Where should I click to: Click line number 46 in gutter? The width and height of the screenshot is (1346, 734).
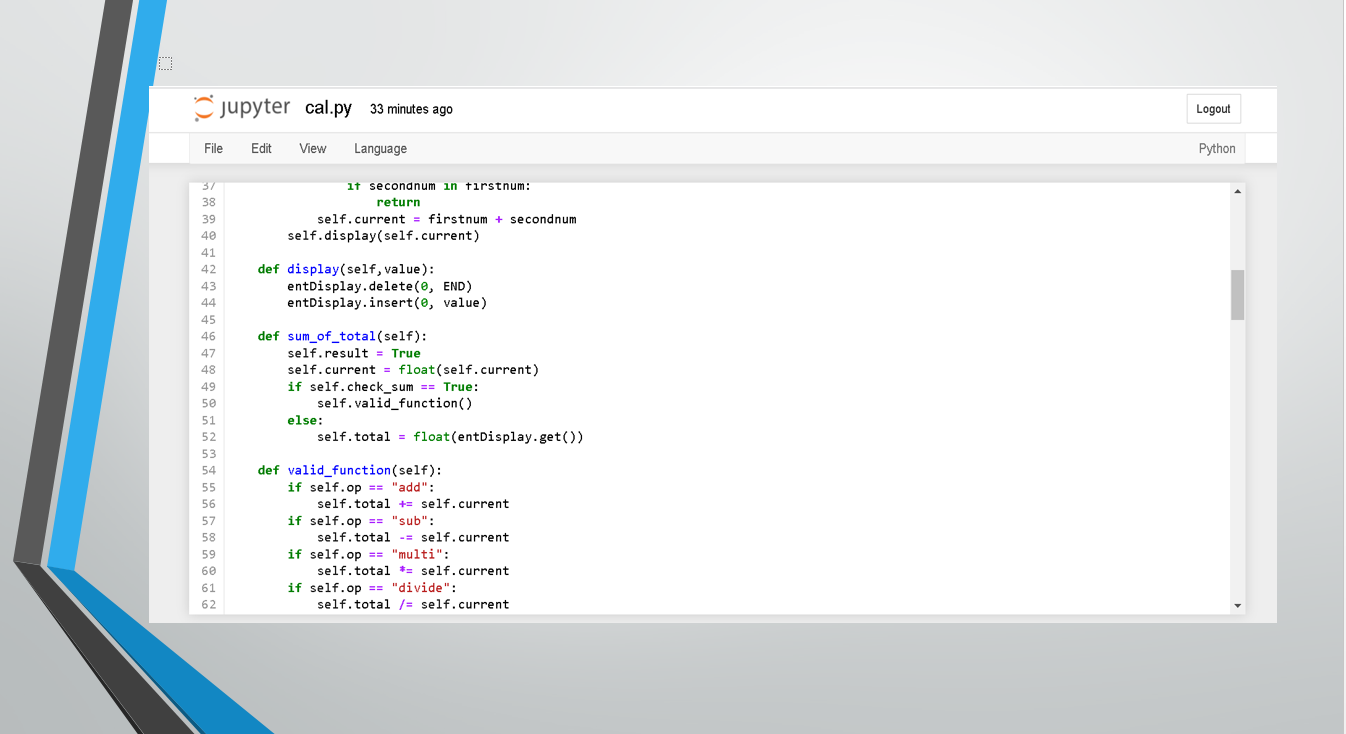(208, 336)
